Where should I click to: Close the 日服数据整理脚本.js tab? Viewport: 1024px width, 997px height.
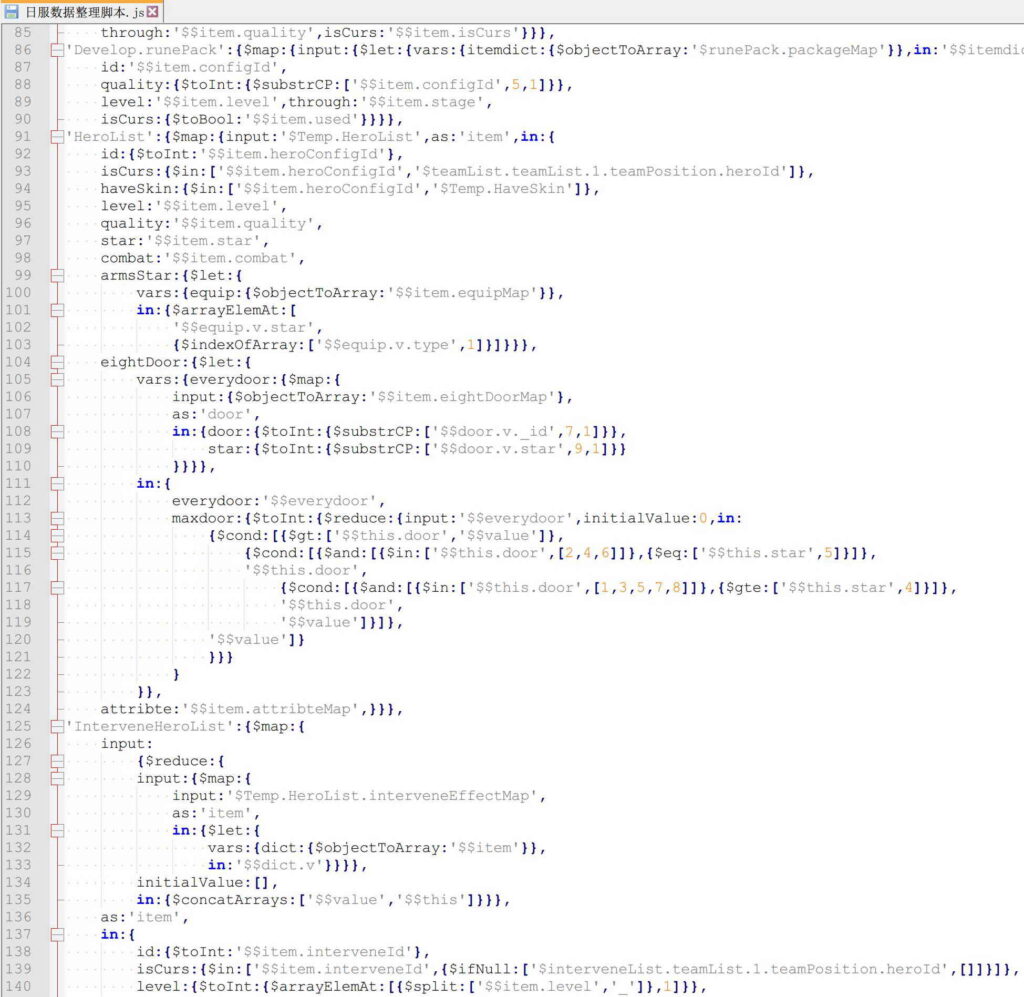[x=153, y=11]
